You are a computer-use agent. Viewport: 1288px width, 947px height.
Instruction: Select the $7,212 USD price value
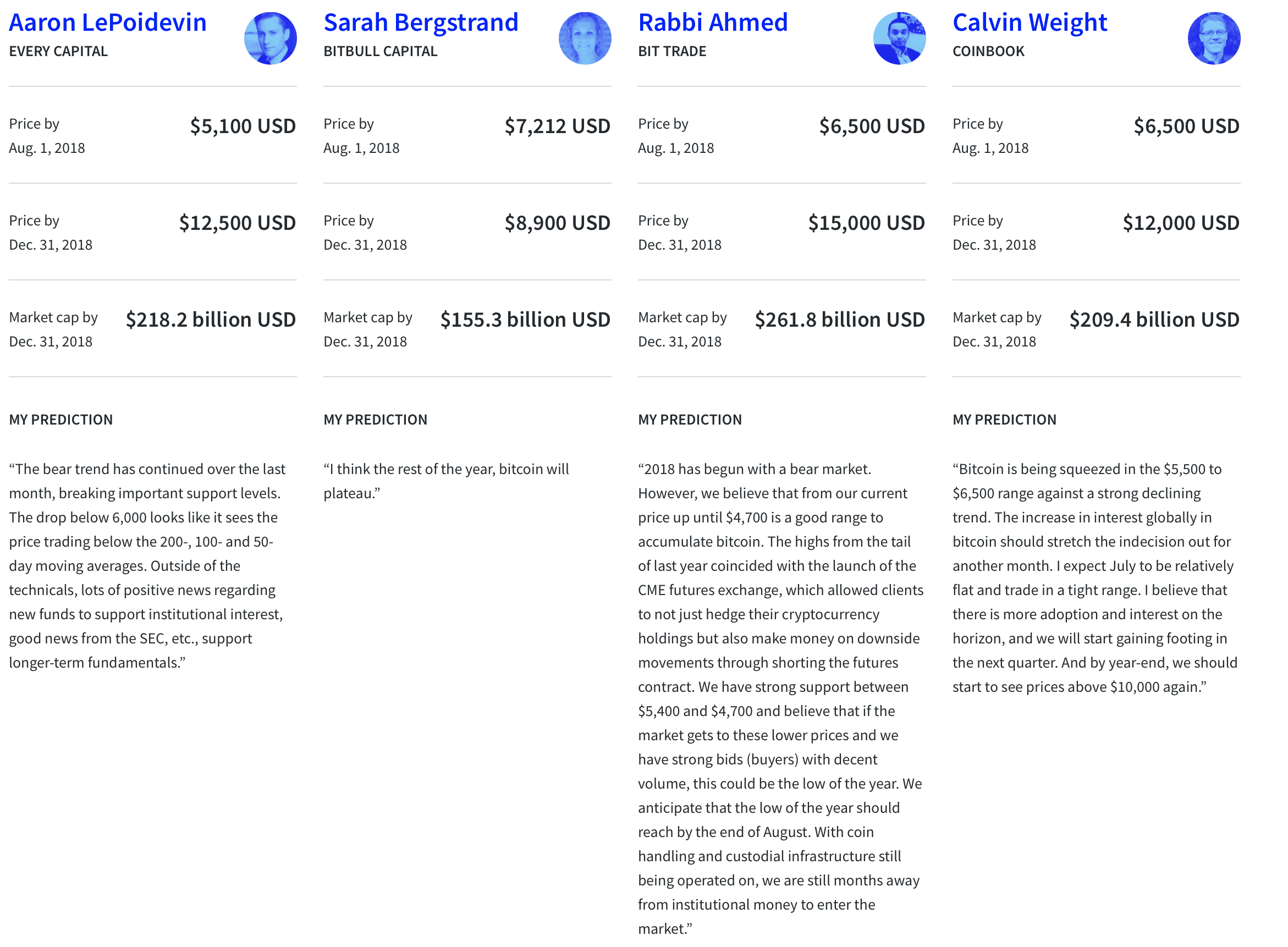(x=557, y=126)
